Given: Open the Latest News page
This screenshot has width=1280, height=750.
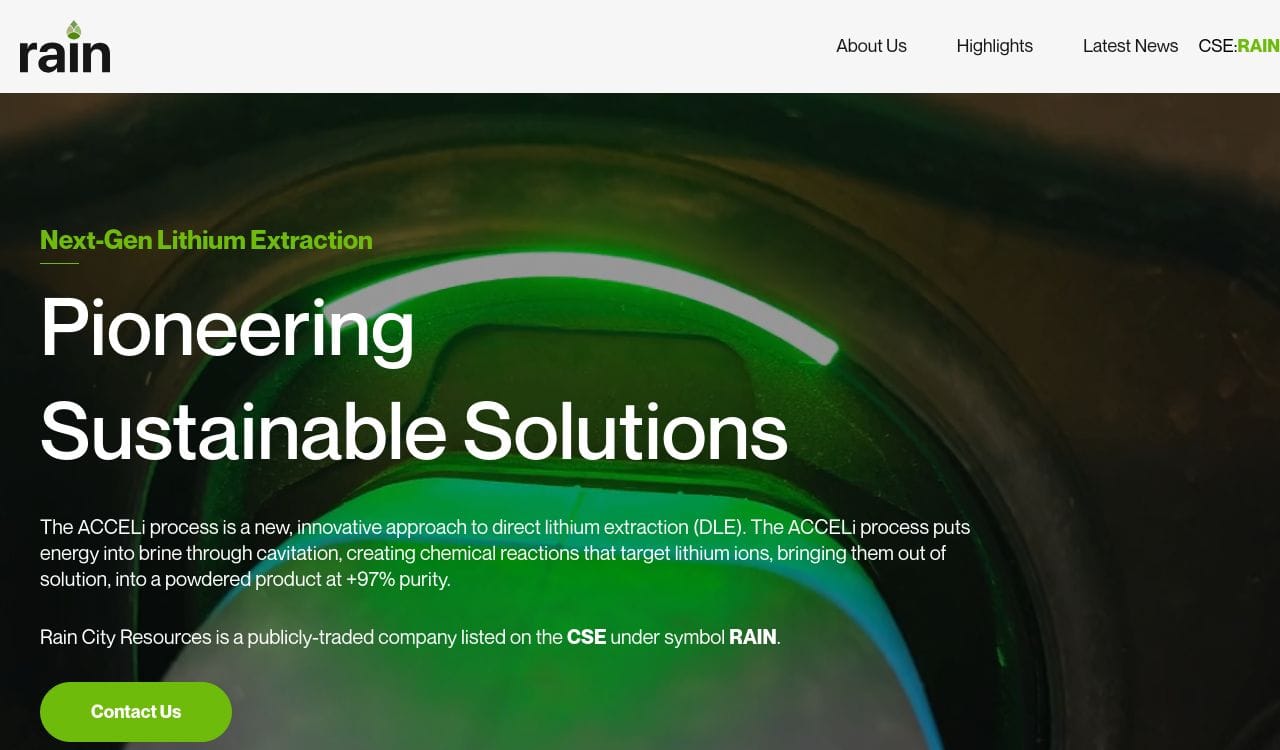Looking at the screenshot, I should pyautogui.click(x=1130, y=46).
